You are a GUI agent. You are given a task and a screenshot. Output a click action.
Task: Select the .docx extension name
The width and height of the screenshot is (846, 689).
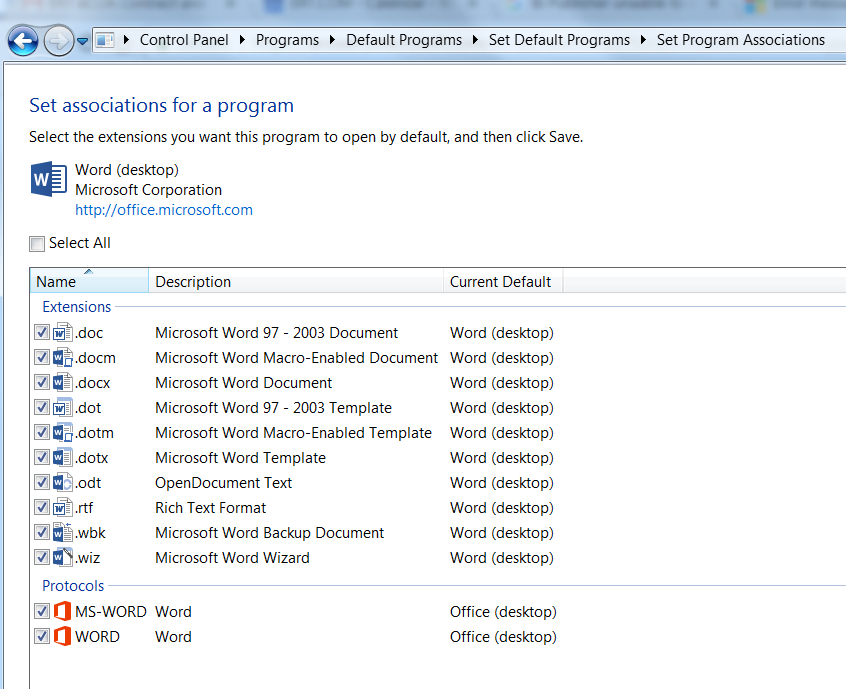click(93, 383)
